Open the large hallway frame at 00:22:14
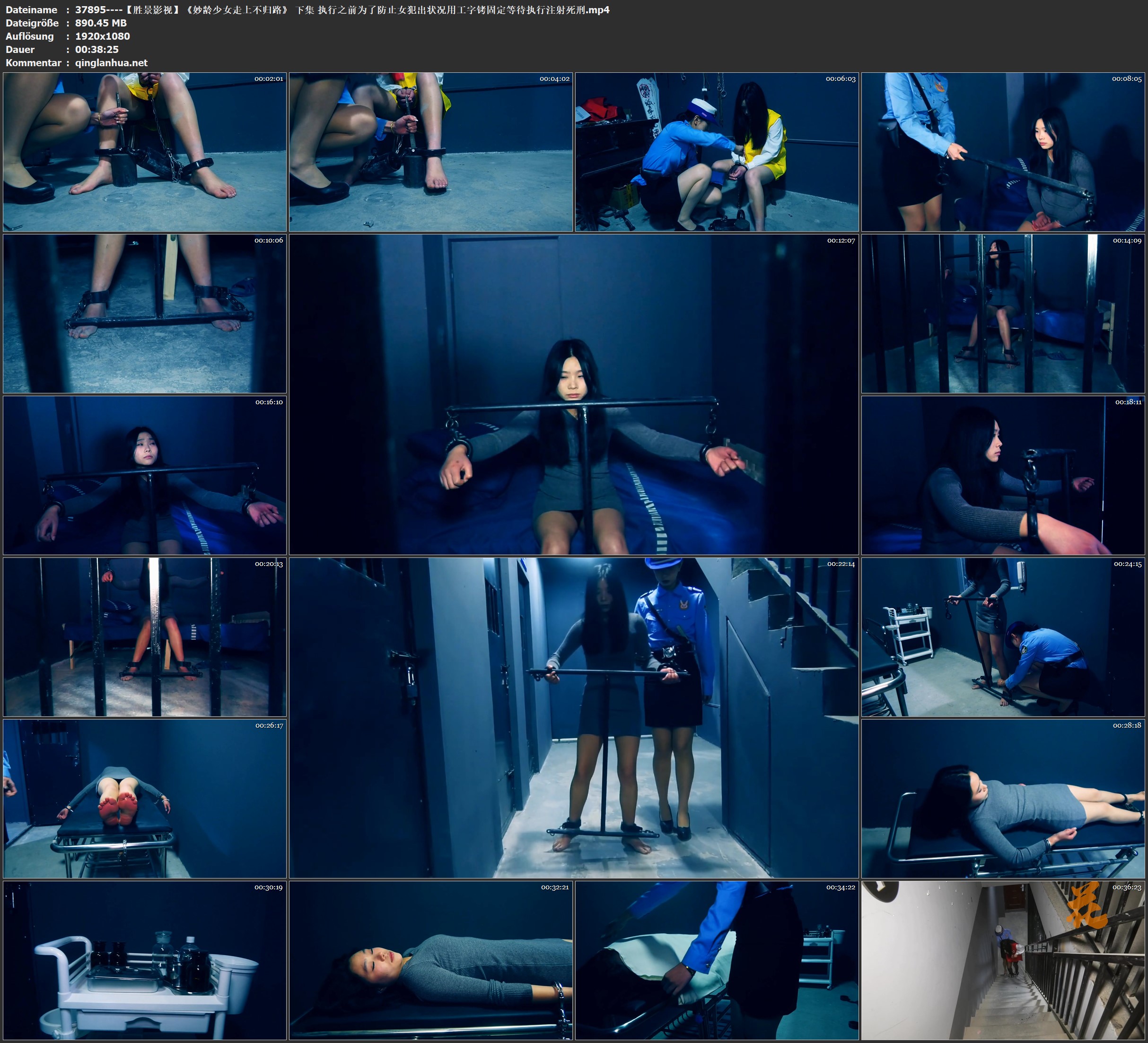The image size is (1148, 1043). 573,717
